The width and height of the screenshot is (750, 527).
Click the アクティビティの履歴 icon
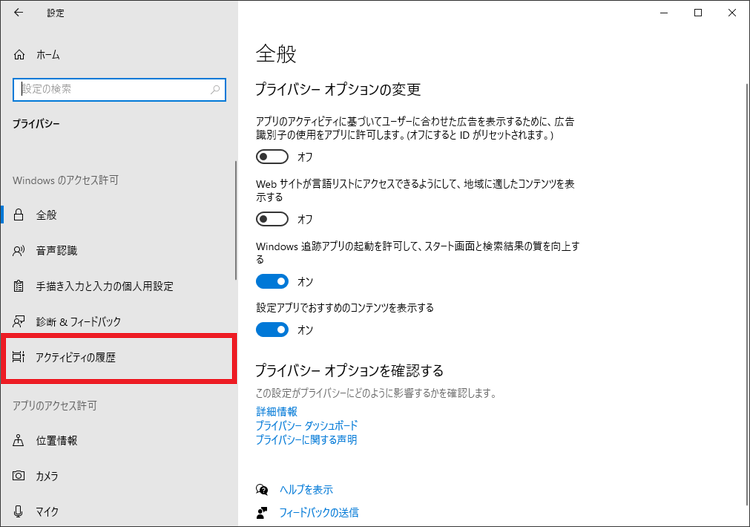tap(18, 357)
